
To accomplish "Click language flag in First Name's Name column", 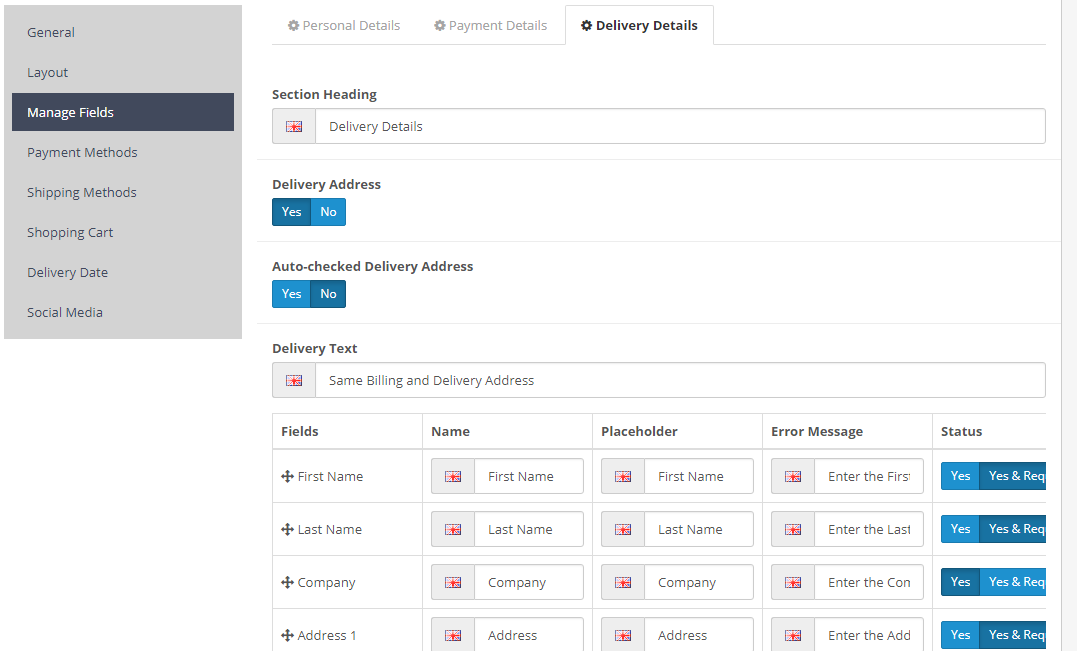I will click(x=453, y=477).
